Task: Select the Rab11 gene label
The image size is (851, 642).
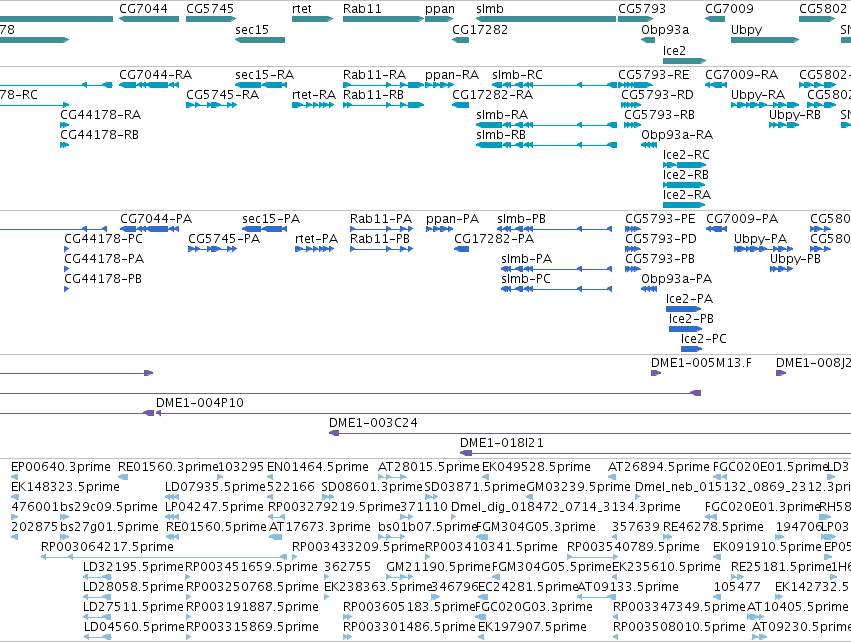Action: [362, 9]
